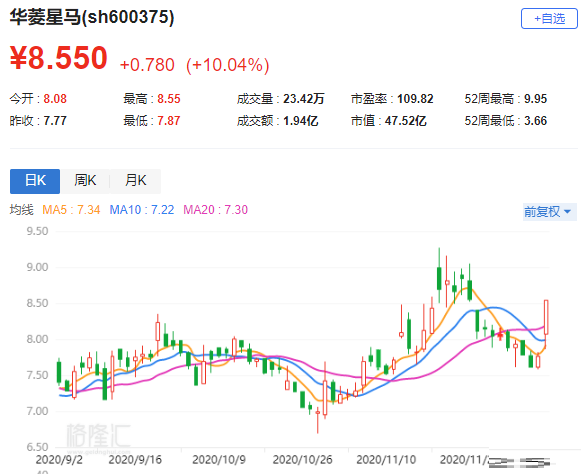This screenshot has height=474, width=583.
Task: Click the MA5 : 7.34 legend label
Action: coord(71,210)
